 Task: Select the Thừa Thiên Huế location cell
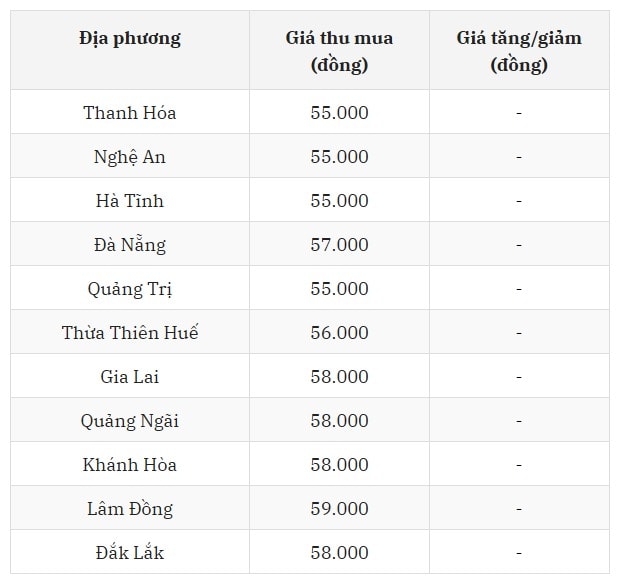tap(130, 333)
